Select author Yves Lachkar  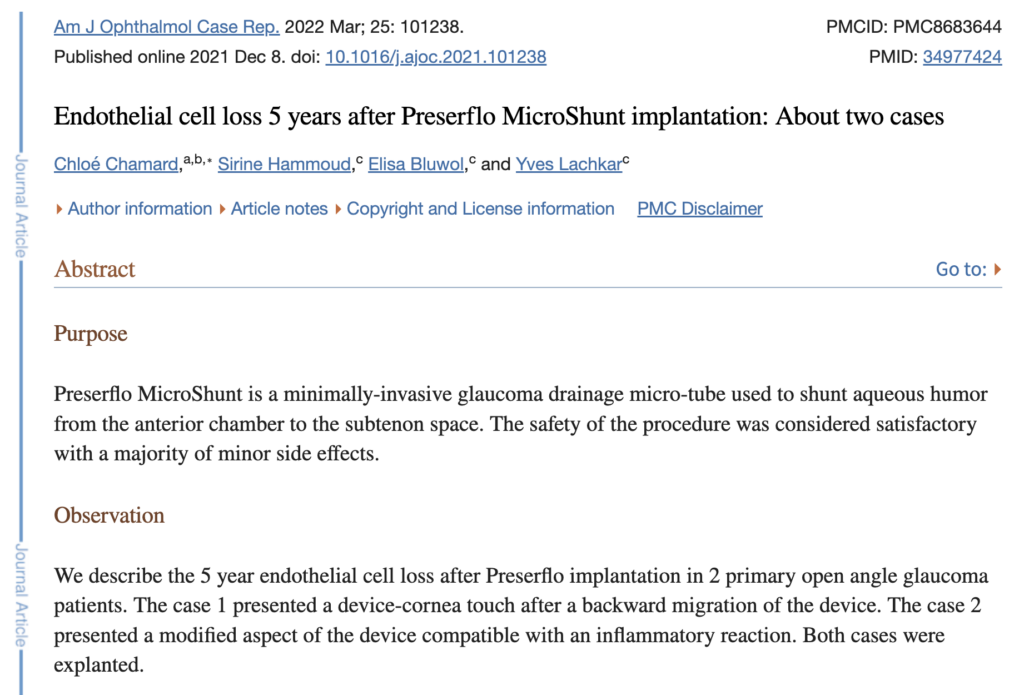pos(568,165)
